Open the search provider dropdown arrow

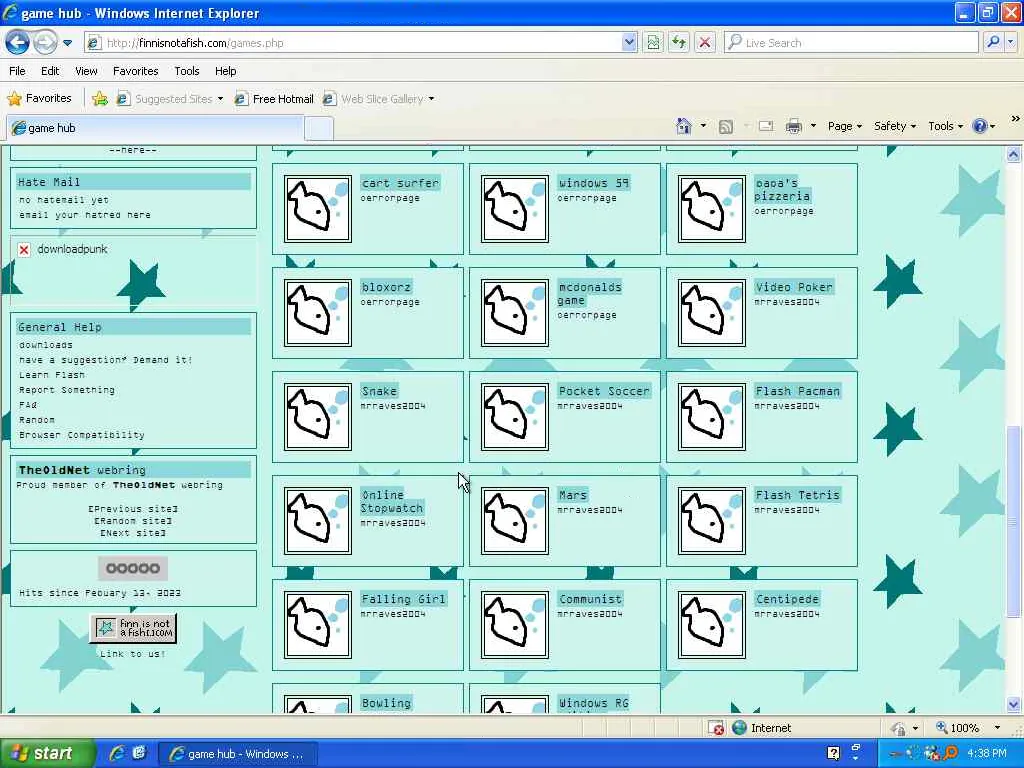click(1011, 43)
